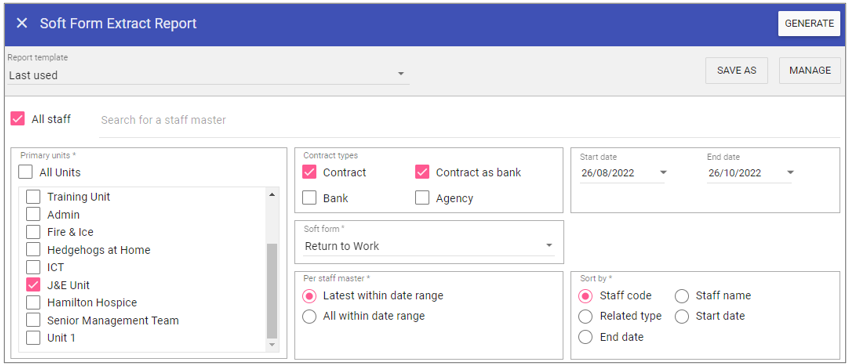
Task: Choose Related type sort option
Action: click(x=585, y=316)
